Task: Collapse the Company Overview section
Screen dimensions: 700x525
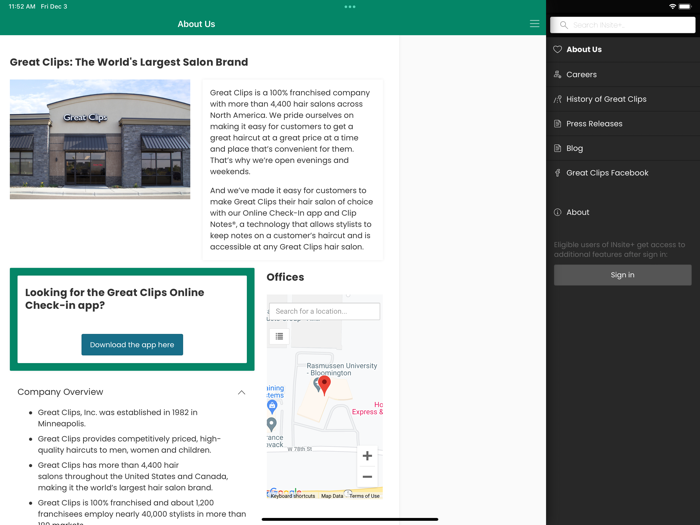Action: (x=242, y=392)
